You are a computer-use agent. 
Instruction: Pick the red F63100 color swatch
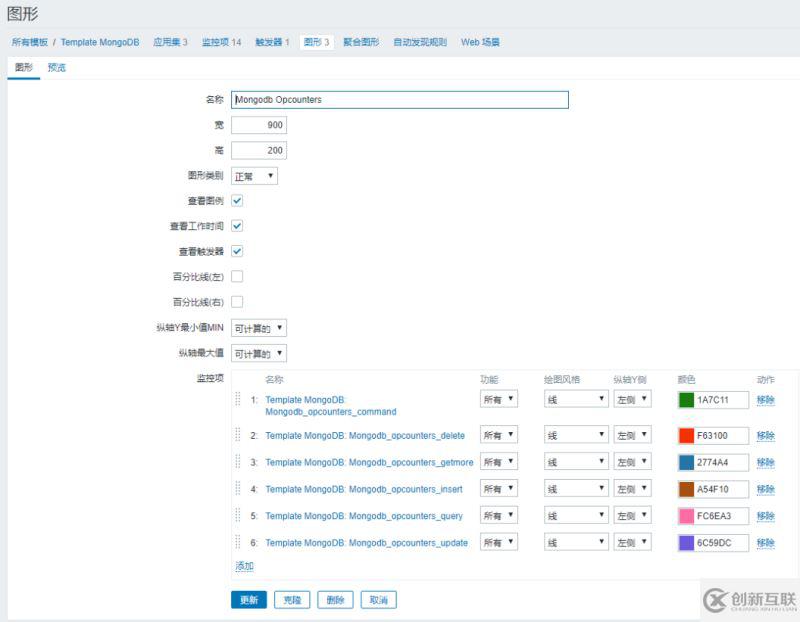686,435
